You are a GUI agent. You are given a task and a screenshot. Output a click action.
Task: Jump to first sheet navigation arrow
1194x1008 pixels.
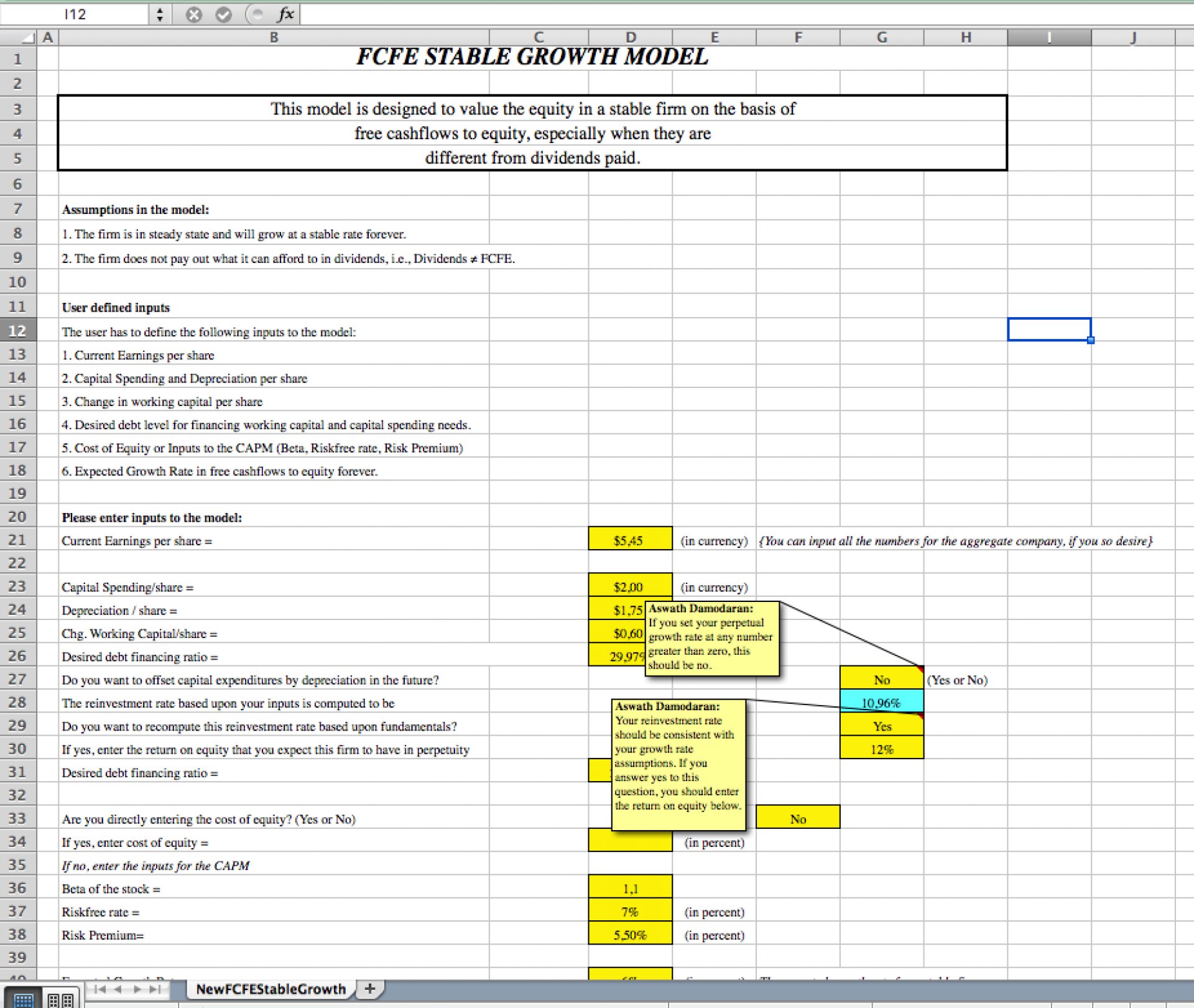(99, 989)
